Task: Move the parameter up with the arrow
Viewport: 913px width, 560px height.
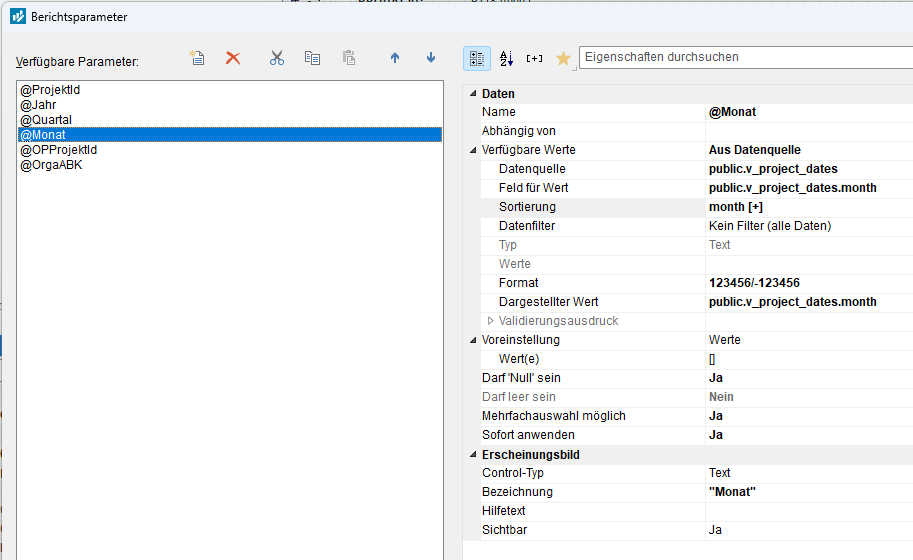Action: click(x=395, y=58)
